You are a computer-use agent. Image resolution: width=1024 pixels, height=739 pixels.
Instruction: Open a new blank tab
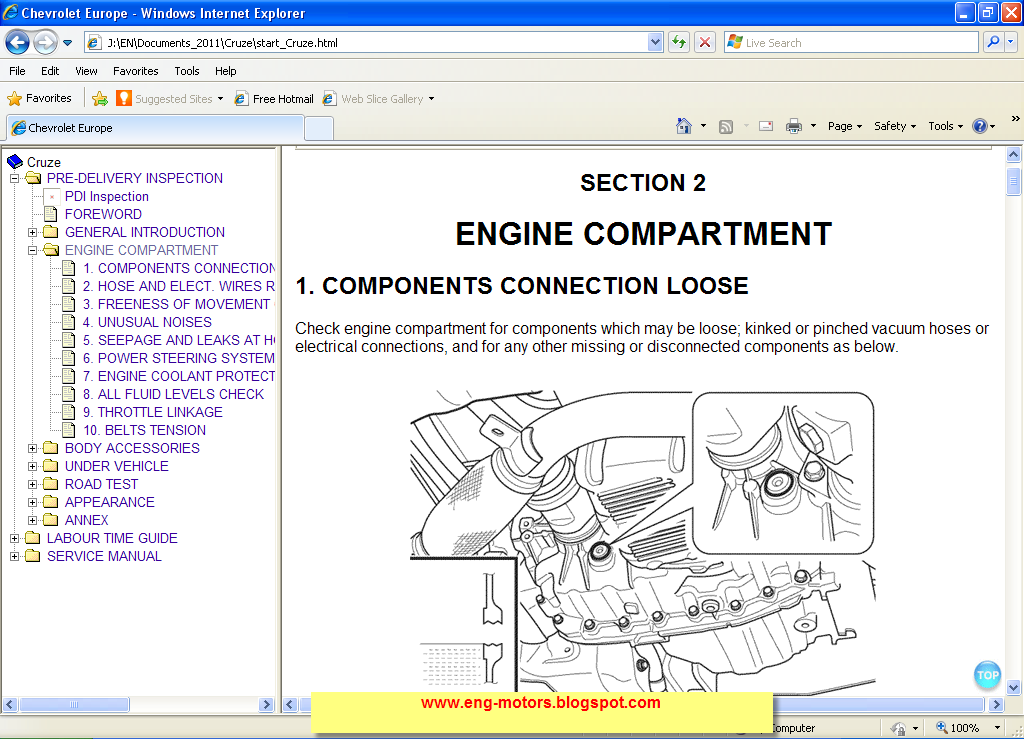pyautogui.click(x=319, y=129)
